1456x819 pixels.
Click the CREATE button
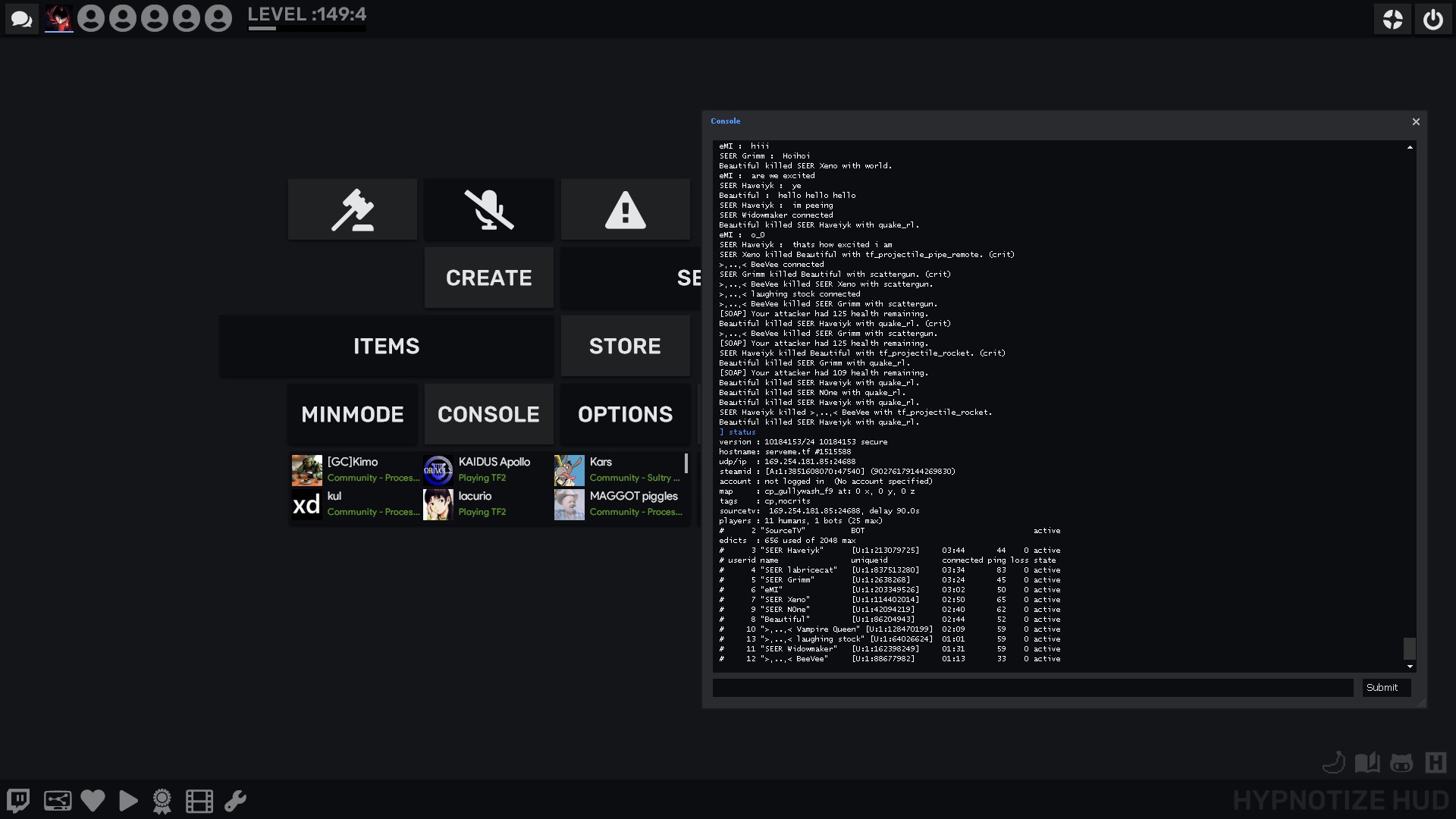489,278
